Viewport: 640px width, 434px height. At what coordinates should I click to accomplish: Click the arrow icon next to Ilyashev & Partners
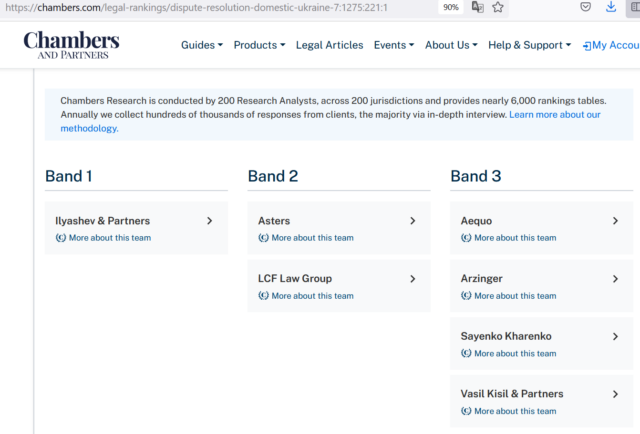(x=209, y=221)
